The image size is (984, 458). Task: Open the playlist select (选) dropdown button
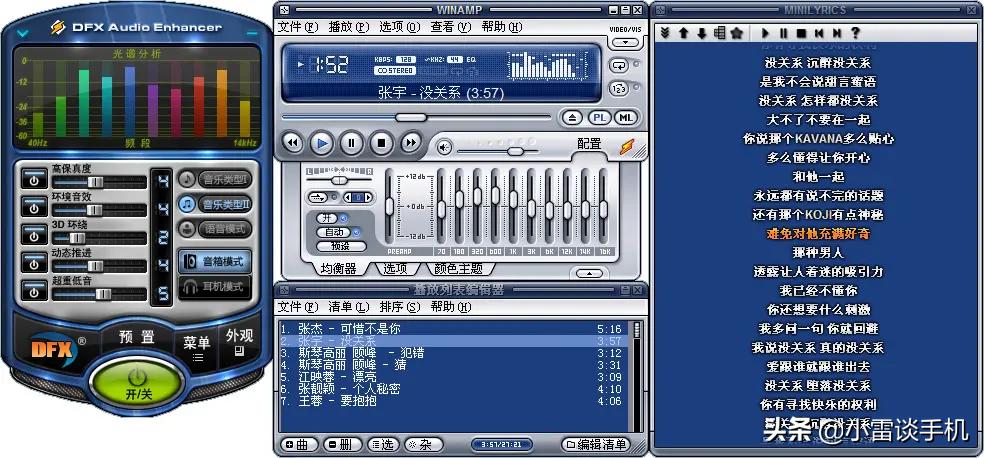383,445
